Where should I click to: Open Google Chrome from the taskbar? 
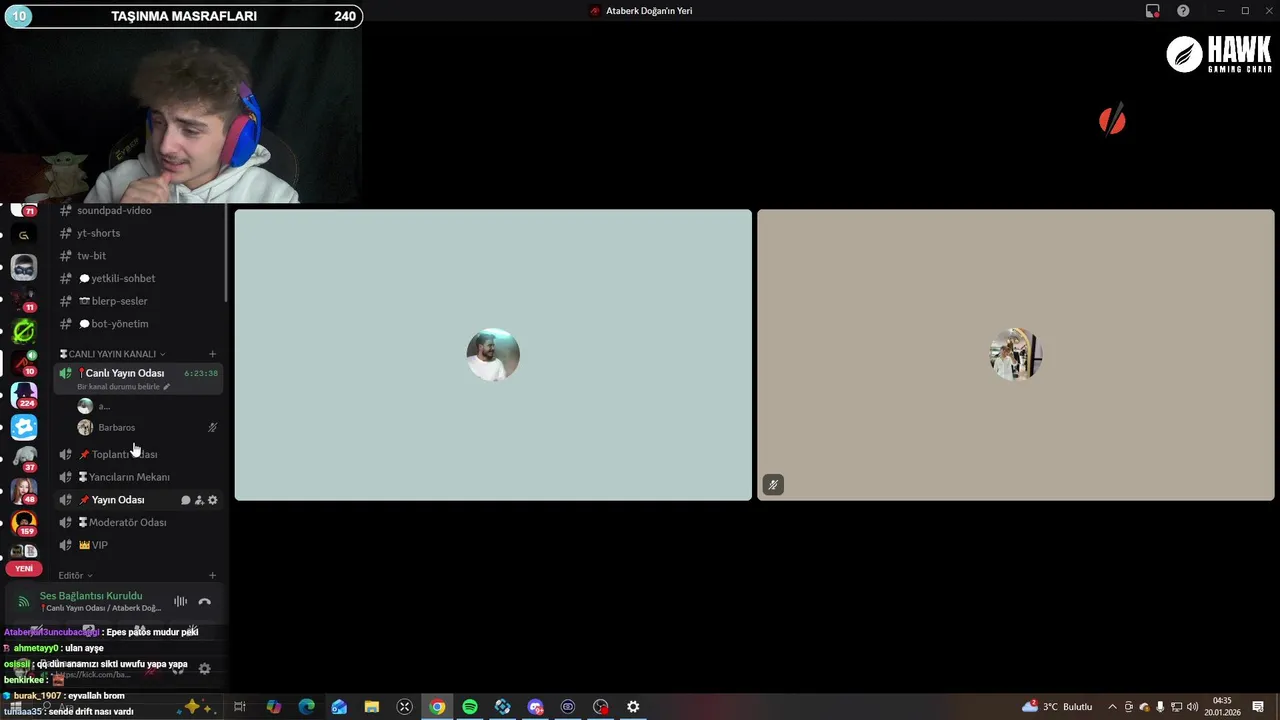pyautogui.click(x=437, y=707)
